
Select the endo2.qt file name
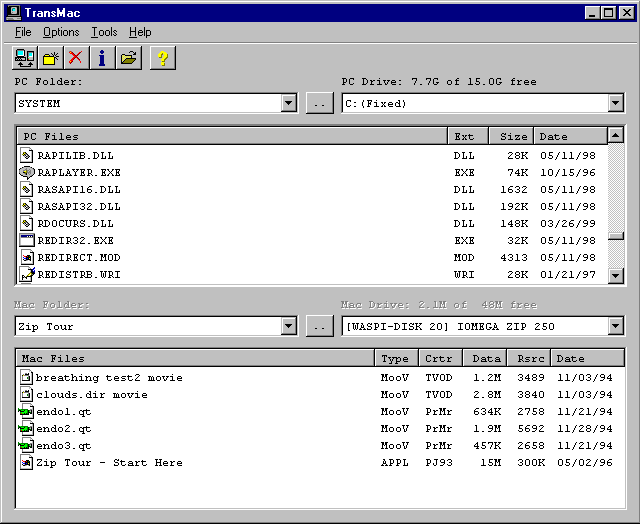[x=64, y=429]
